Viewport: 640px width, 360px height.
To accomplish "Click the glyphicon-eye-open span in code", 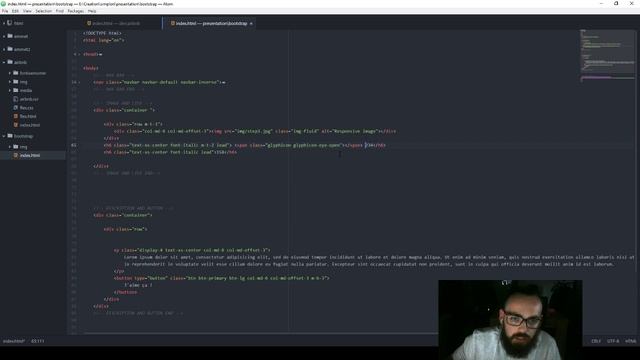I will click(298, 145).
